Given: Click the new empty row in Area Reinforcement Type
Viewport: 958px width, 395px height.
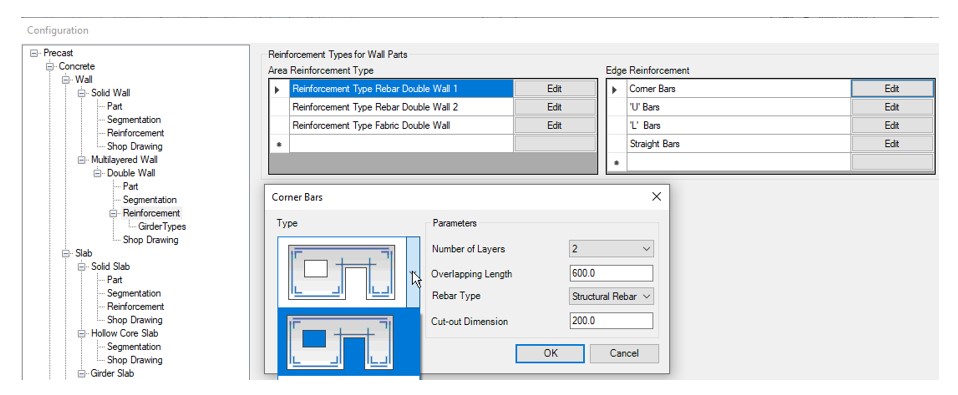Looking at the screenshot, I should coord(401,144).
